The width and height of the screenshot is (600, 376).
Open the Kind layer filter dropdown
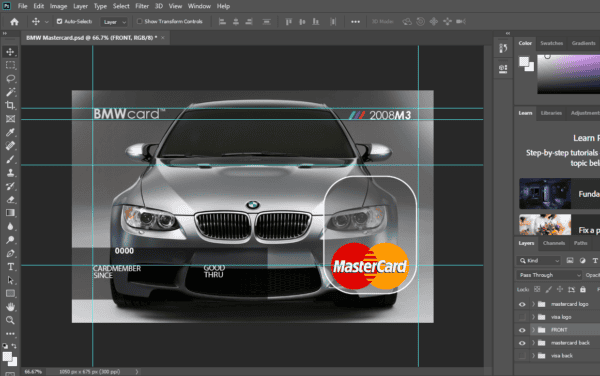point(538,260)
